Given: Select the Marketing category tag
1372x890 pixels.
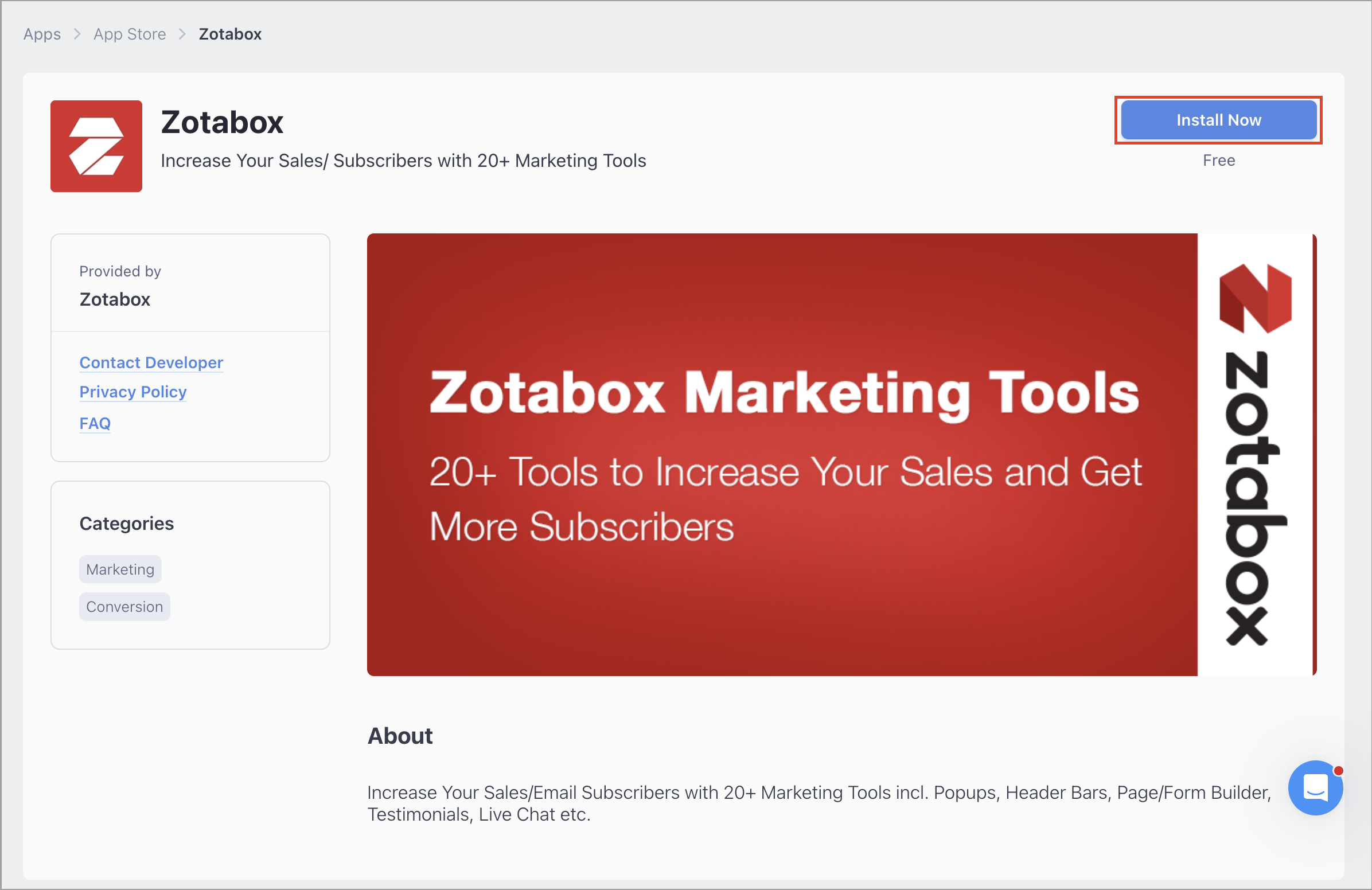Looking at the screenshot, I should pyautogui.click(x=120, y=569).
